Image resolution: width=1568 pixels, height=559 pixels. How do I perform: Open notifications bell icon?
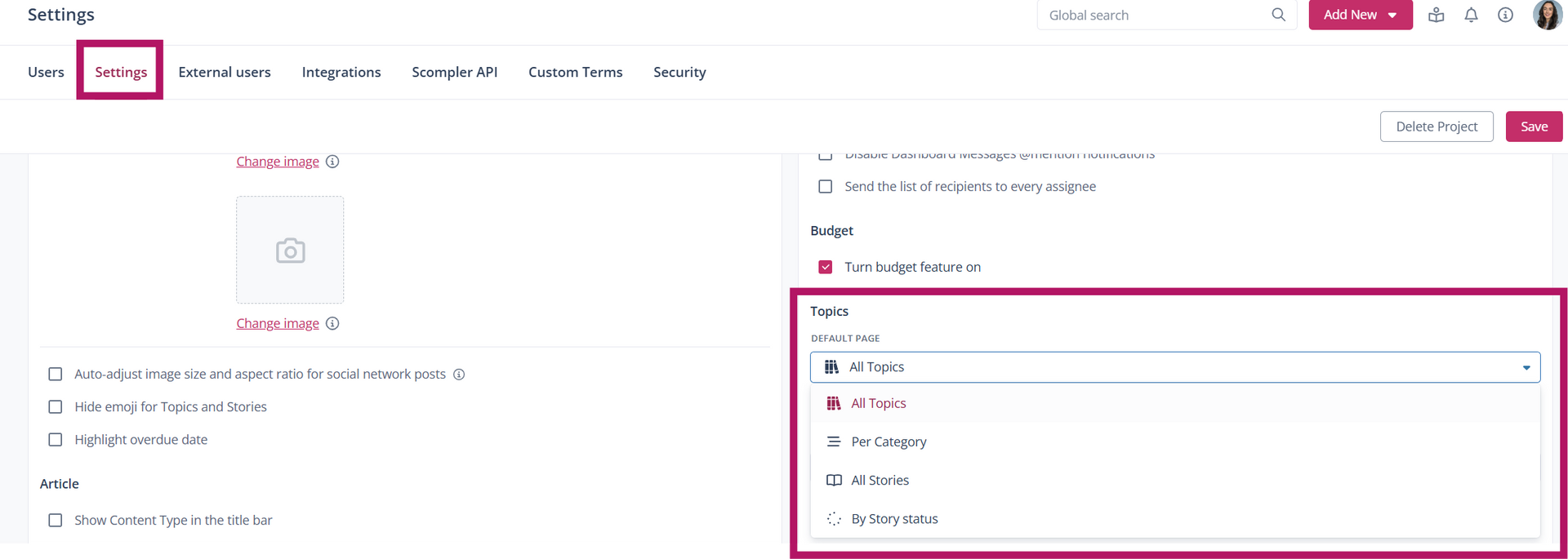click(x=1471, y=15)
